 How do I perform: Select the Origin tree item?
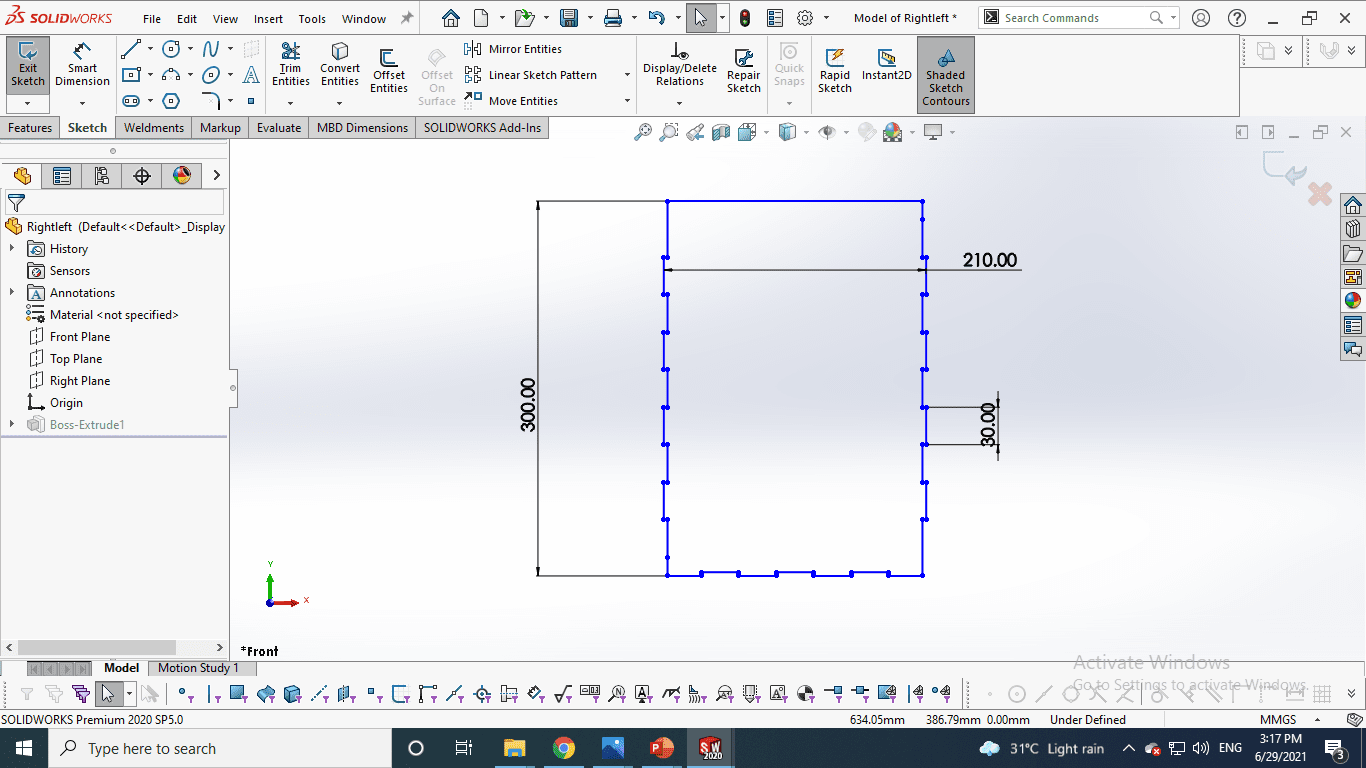coord(56,403)
